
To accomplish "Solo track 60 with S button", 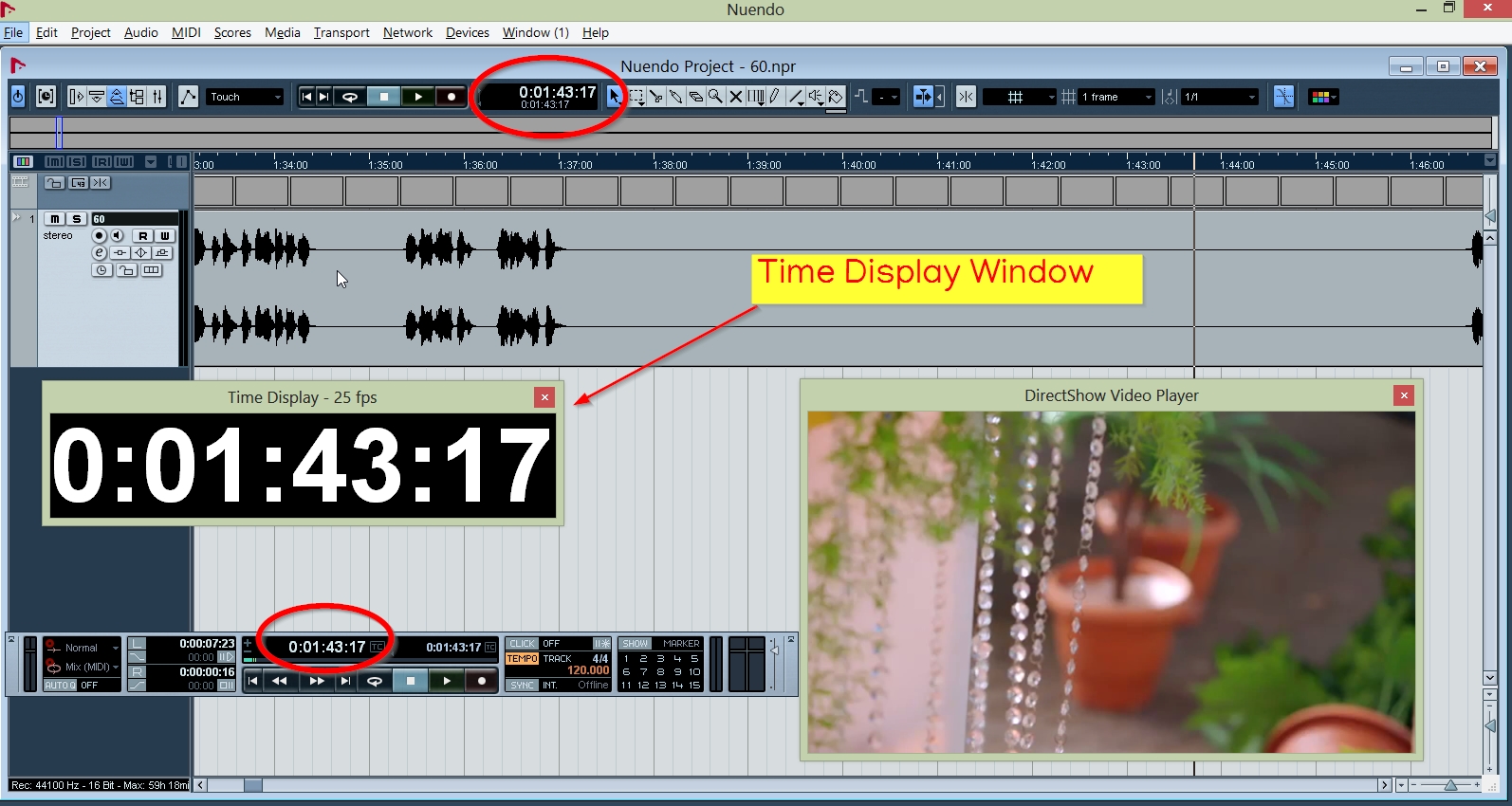I will pyautogui.click(x=77, y=219).
